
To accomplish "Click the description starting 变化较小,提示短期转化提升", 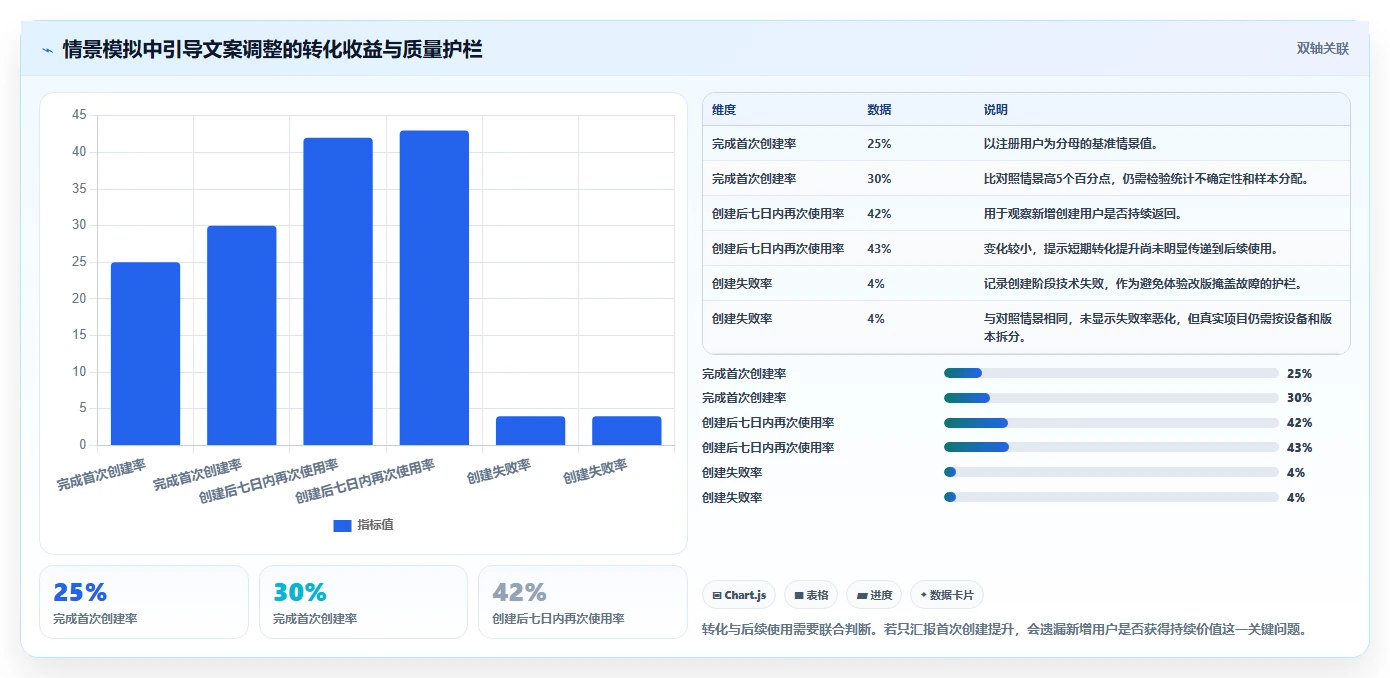I will pyautogui.click(x=1131, y=249).
